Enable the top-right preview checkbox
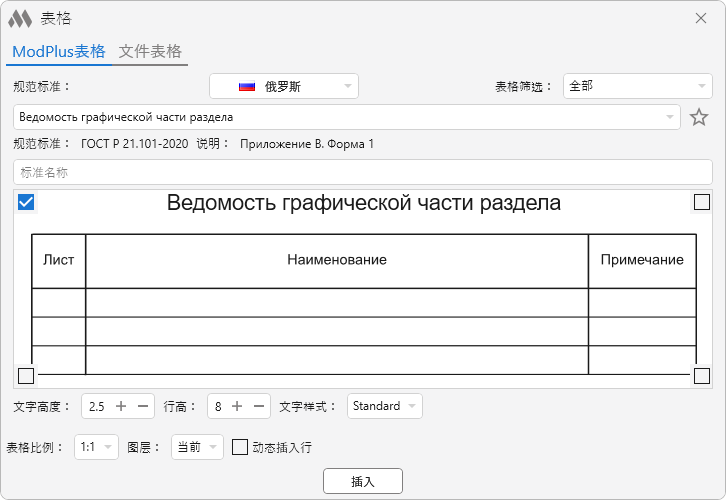726x500 pixels. point(702,203)
